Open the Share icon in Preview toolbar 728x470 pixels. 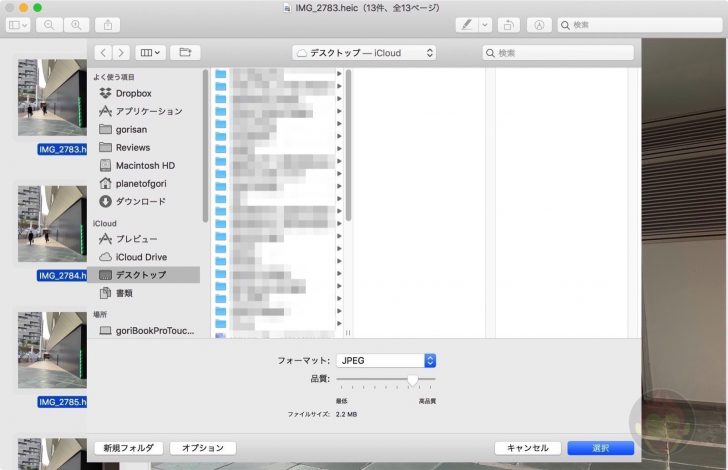[x=108, y=25]
